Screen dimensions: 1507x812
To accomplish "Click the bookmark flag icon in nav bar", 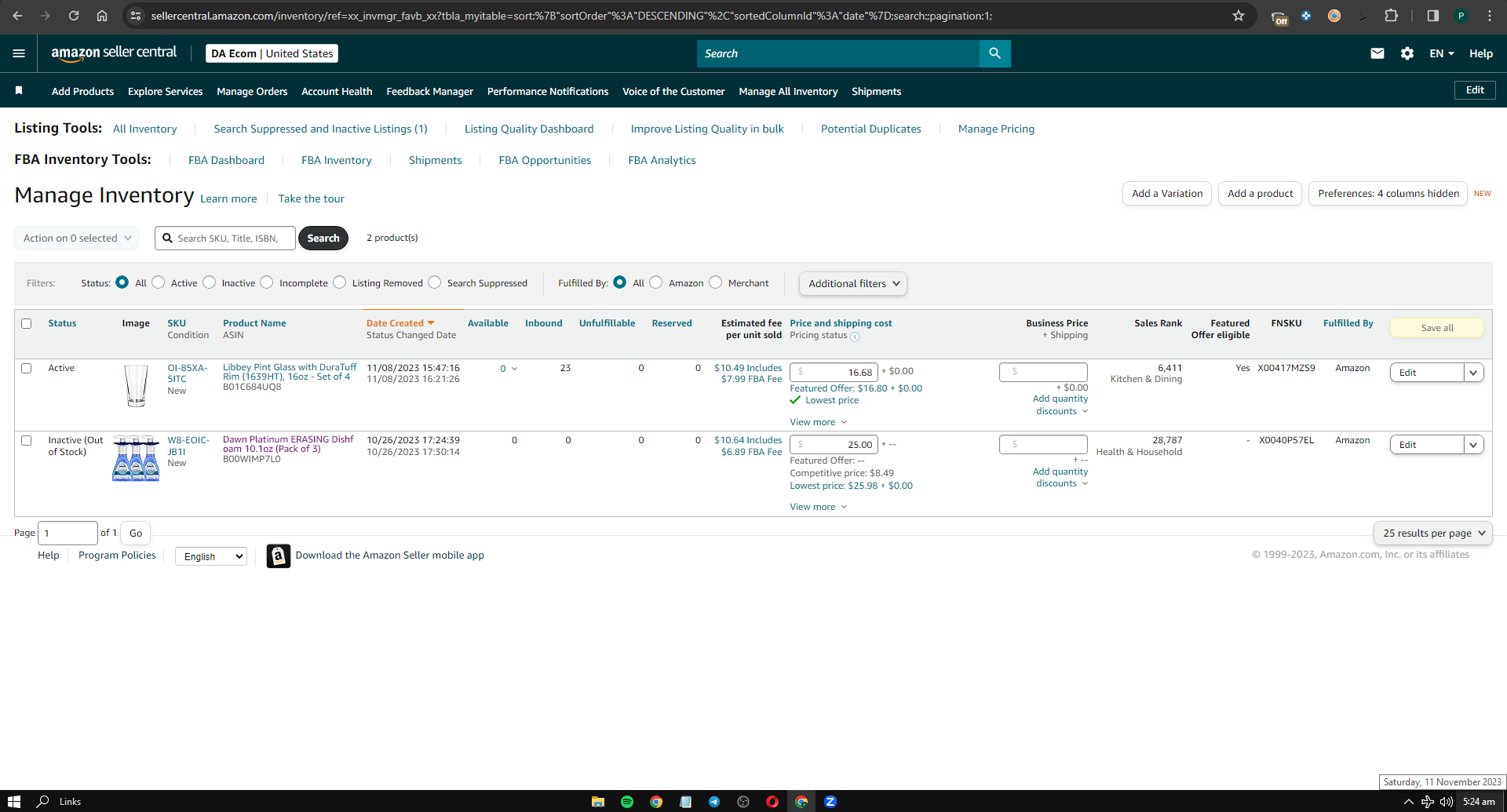I will [19, 91].
